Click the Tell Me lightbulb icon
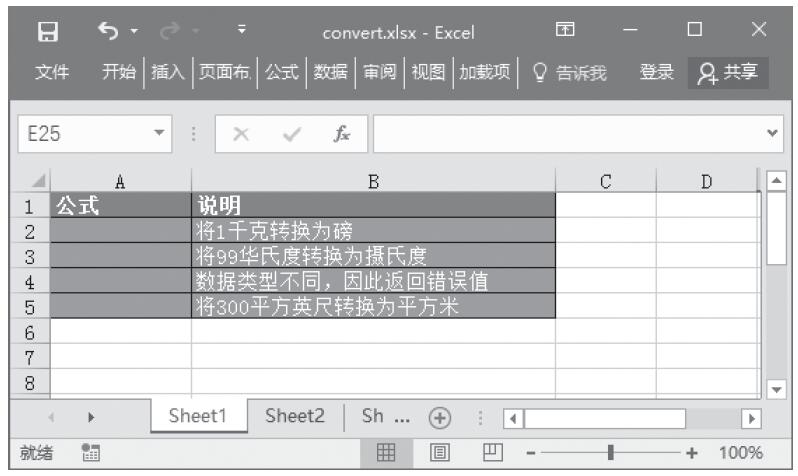Image resolution: width=798 pixels, height=476 pixels. (539, 72)
